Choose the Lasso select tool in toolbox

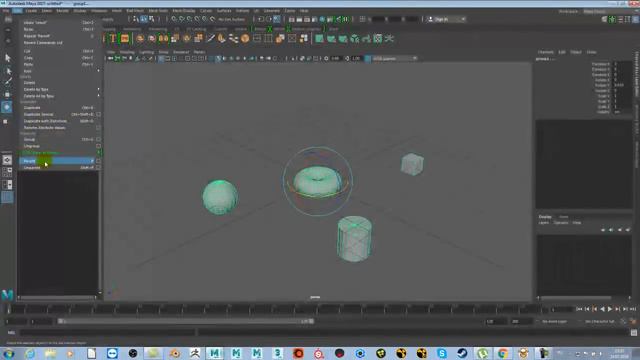click(7, 71)
